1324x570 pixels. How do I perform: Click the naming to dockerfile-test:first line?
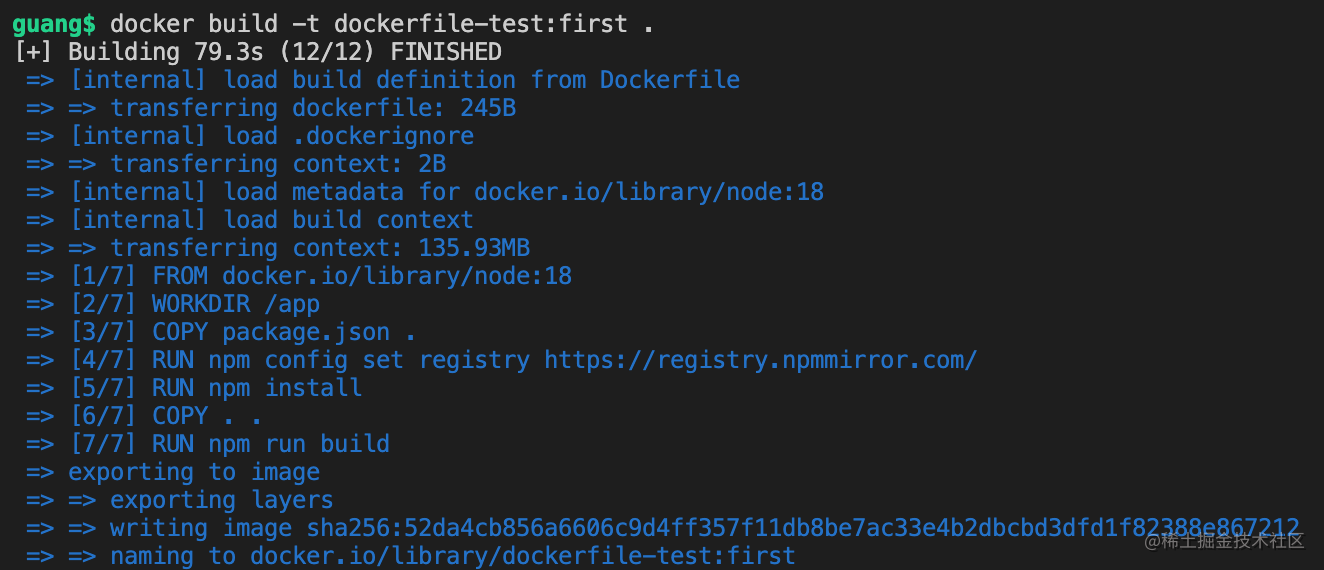(411, 556)
